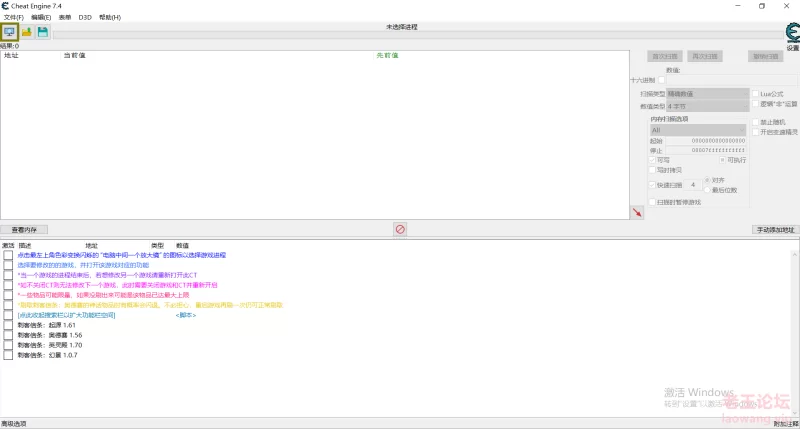Select the 最后位数 radio button
Screen dimensions: 800x429
[707, 190]
